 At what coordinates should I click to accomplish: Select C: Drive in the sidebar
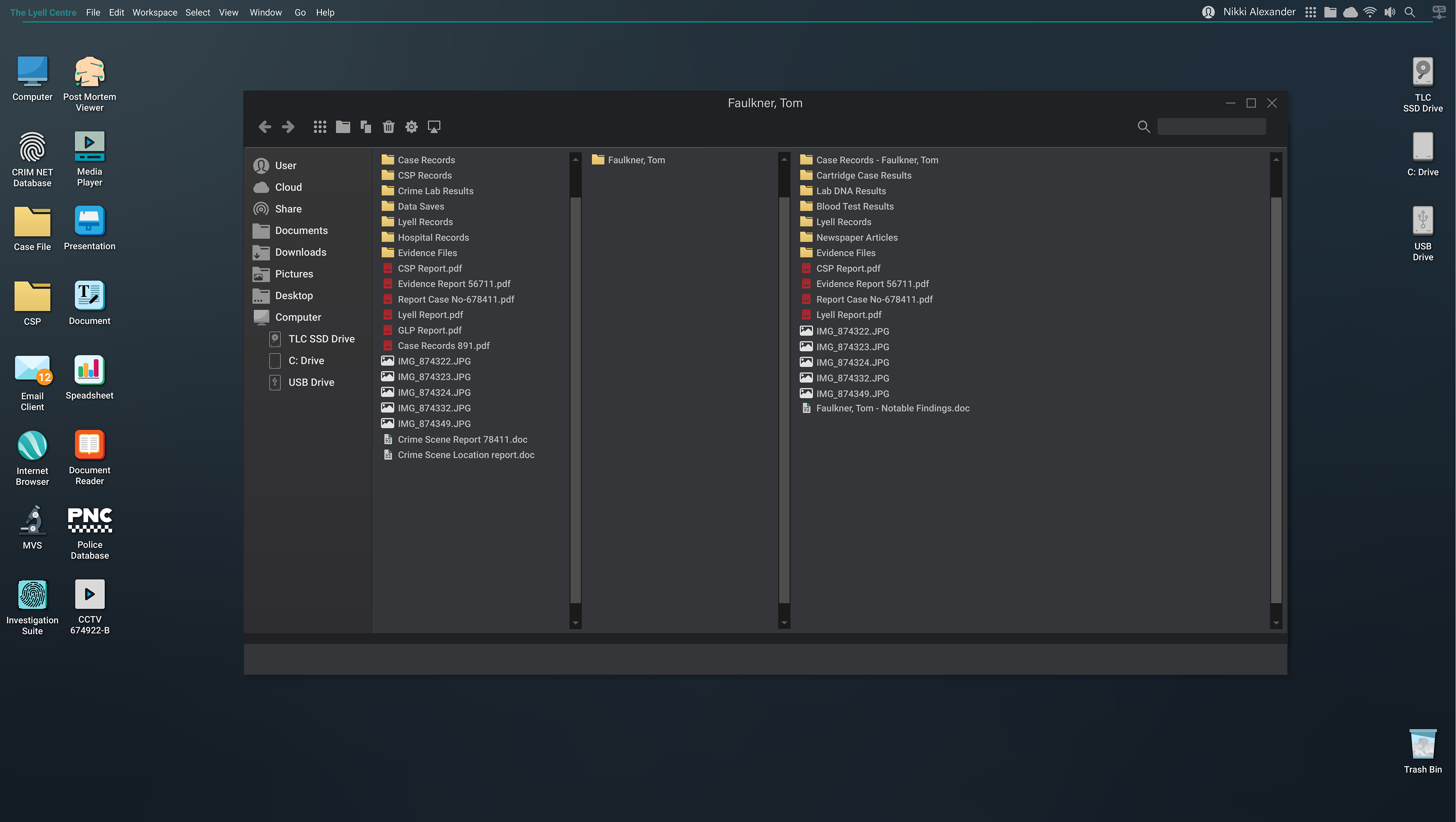point(297,361)
